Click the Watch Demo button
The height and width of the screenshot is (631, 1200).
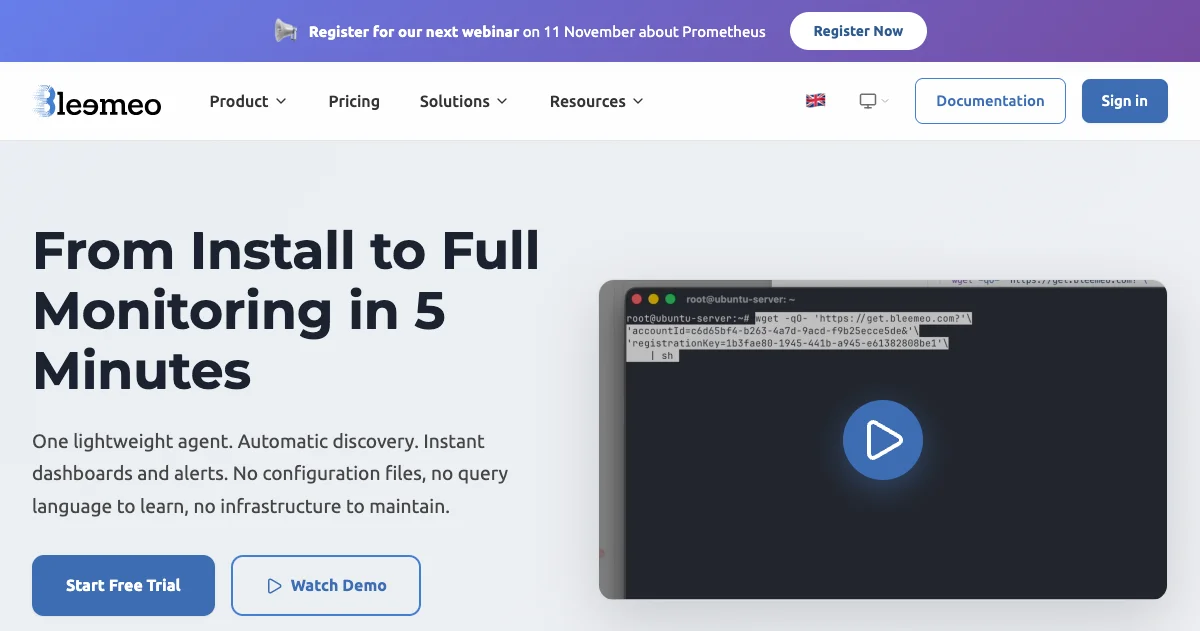coord(326,586)
